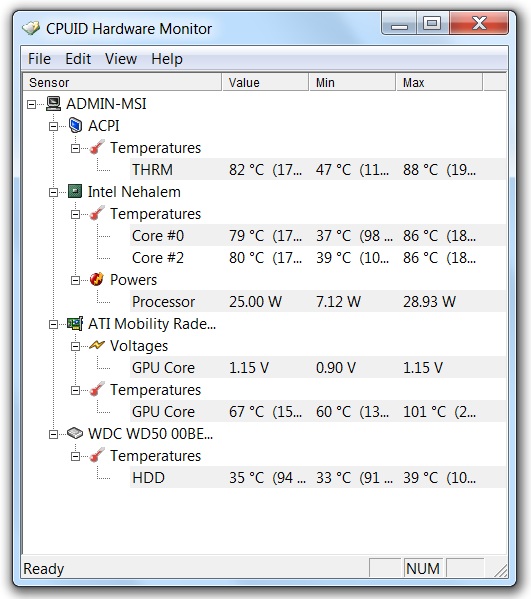
Task: Click the Value column header
Action: [x=265, y=83]
